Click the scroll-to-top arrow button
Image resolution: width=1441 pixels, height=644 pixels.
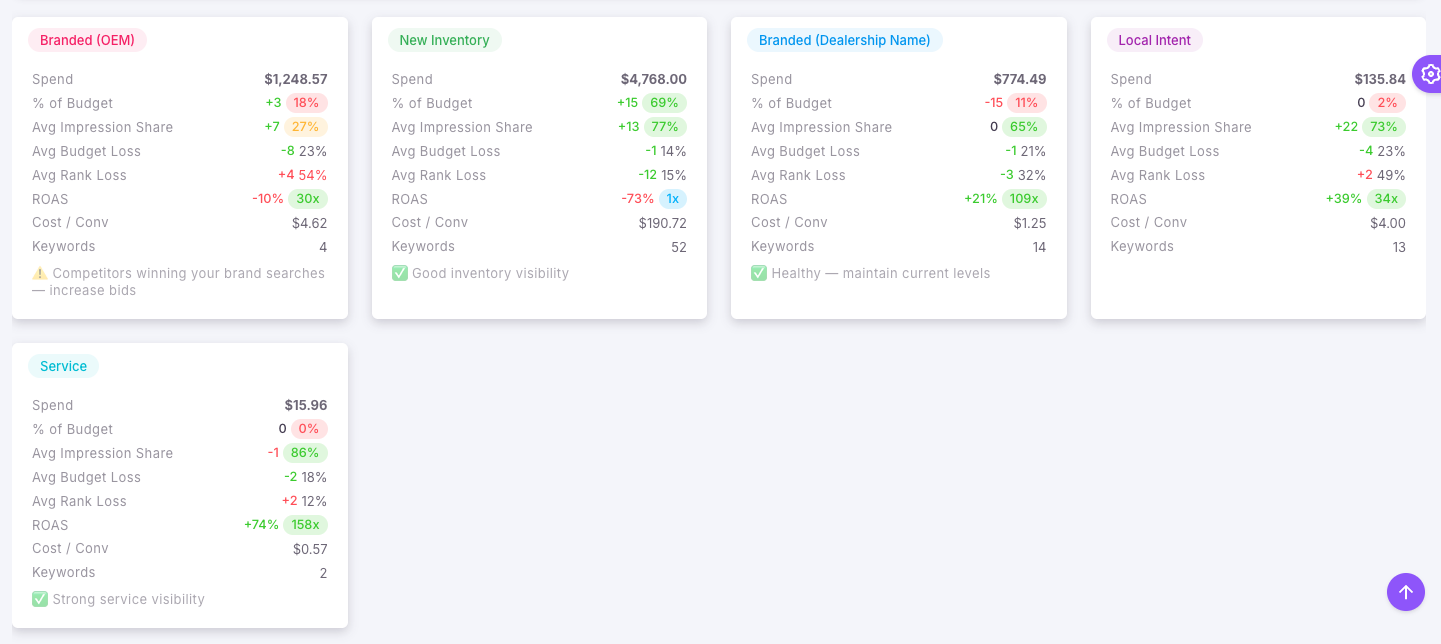[x=1405, y=592]
